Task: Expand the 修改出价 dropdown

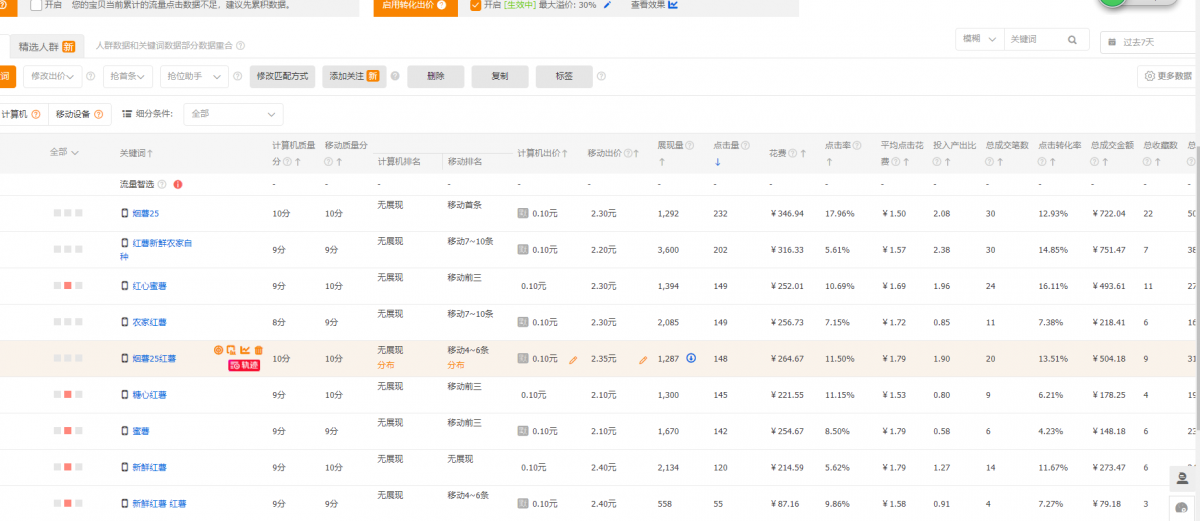Action: point(53,76)
